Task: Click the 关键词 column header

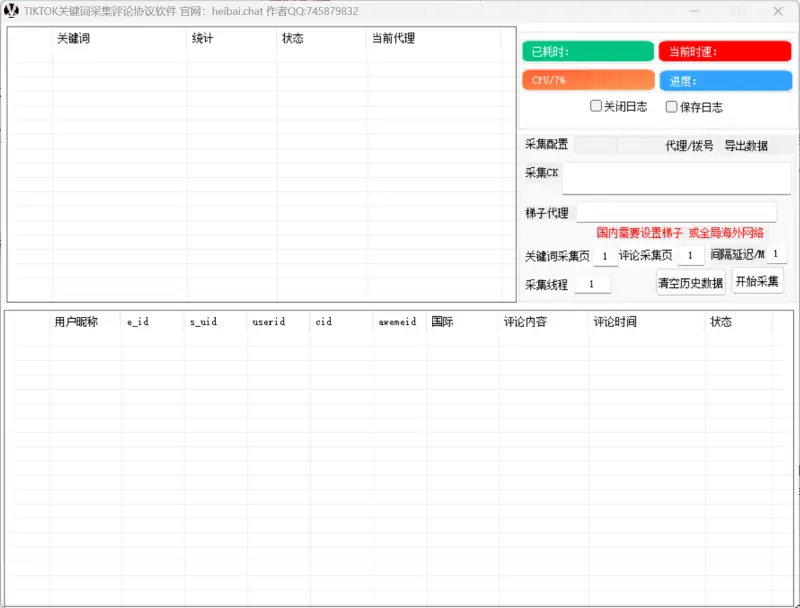Action: (72, 39)
